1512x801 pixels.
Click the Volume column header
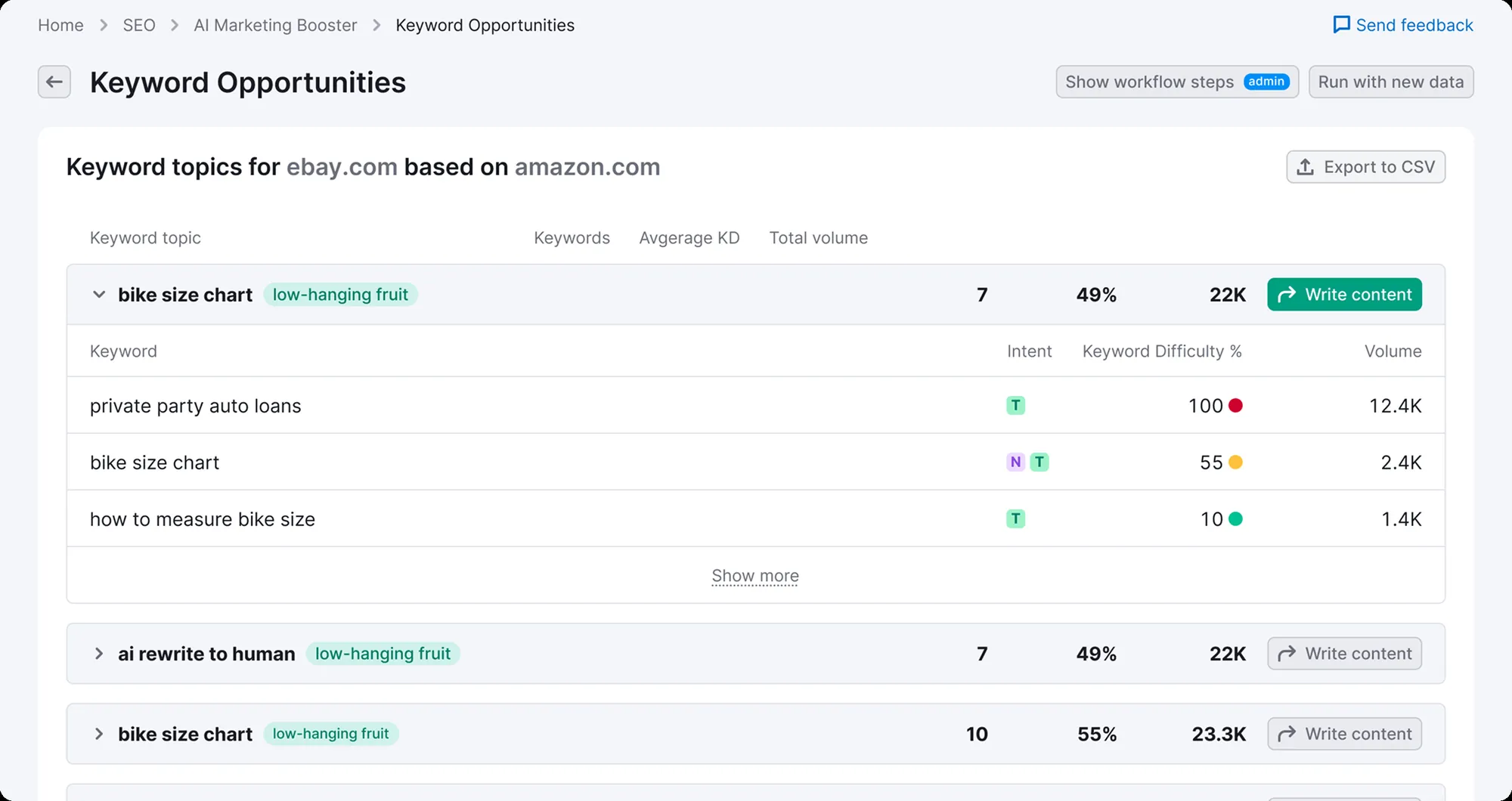[x=1393, y=351]
